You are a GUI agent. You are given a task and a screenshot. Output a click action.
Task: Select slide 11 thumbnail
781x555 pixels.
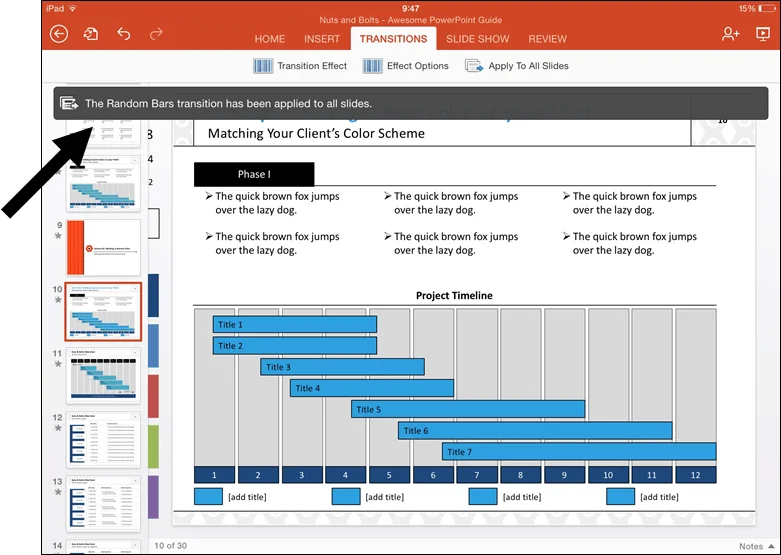click(103, 375)
